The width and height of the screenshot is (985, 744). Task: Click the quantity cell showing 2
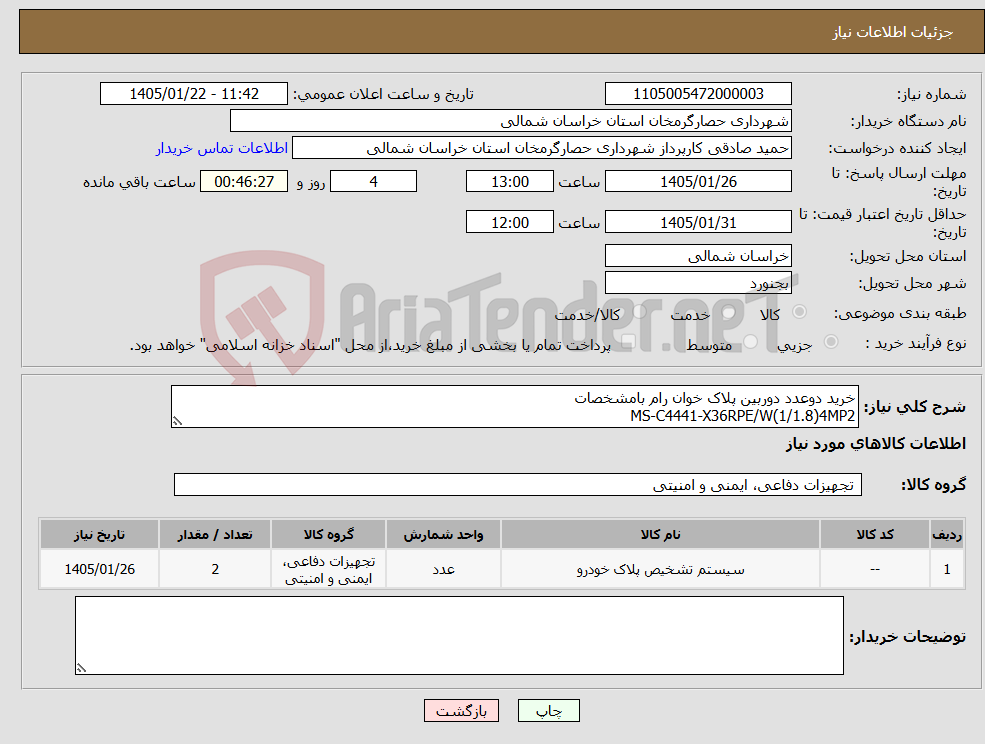tap(215, 569)
